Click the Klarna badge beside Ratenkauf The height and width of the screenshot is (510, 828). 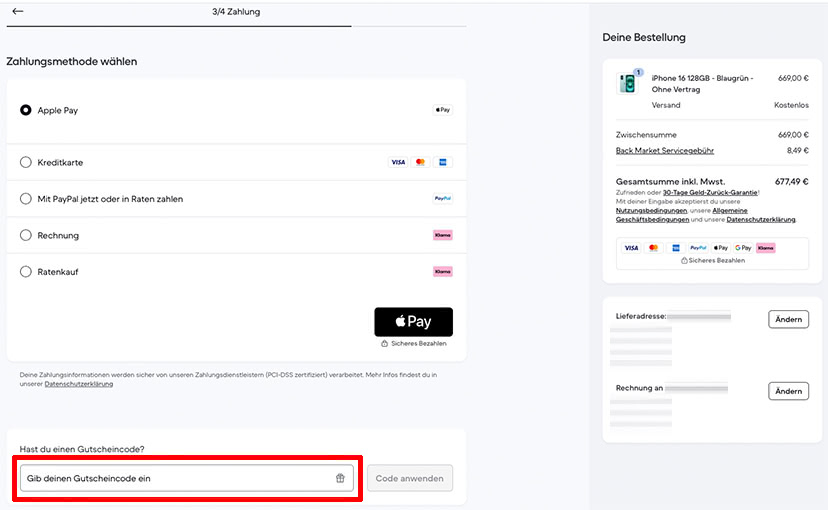442,271
